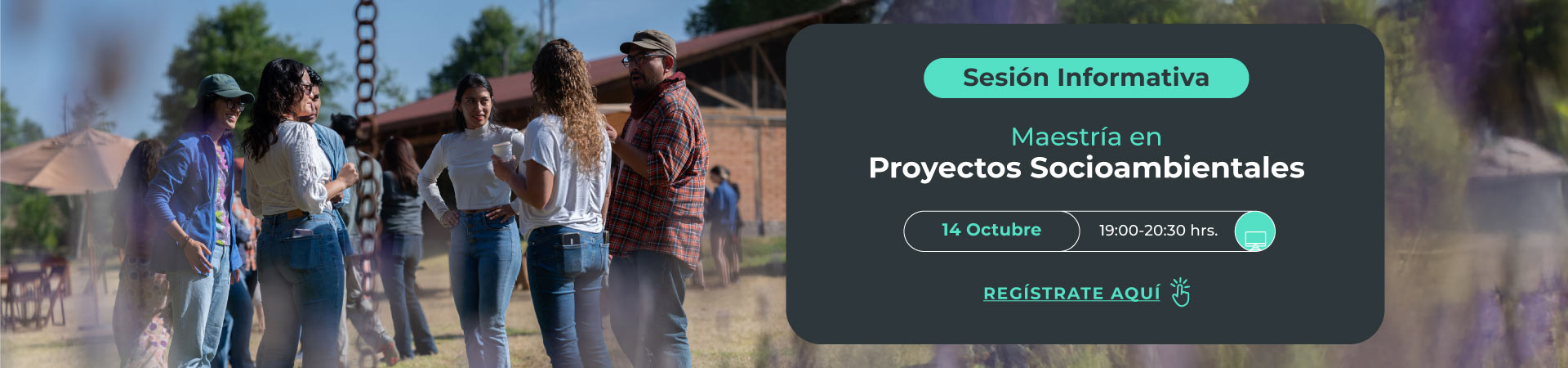
Task: Click the Maestría en subtitle text
Action: (x=1086, y=137)
